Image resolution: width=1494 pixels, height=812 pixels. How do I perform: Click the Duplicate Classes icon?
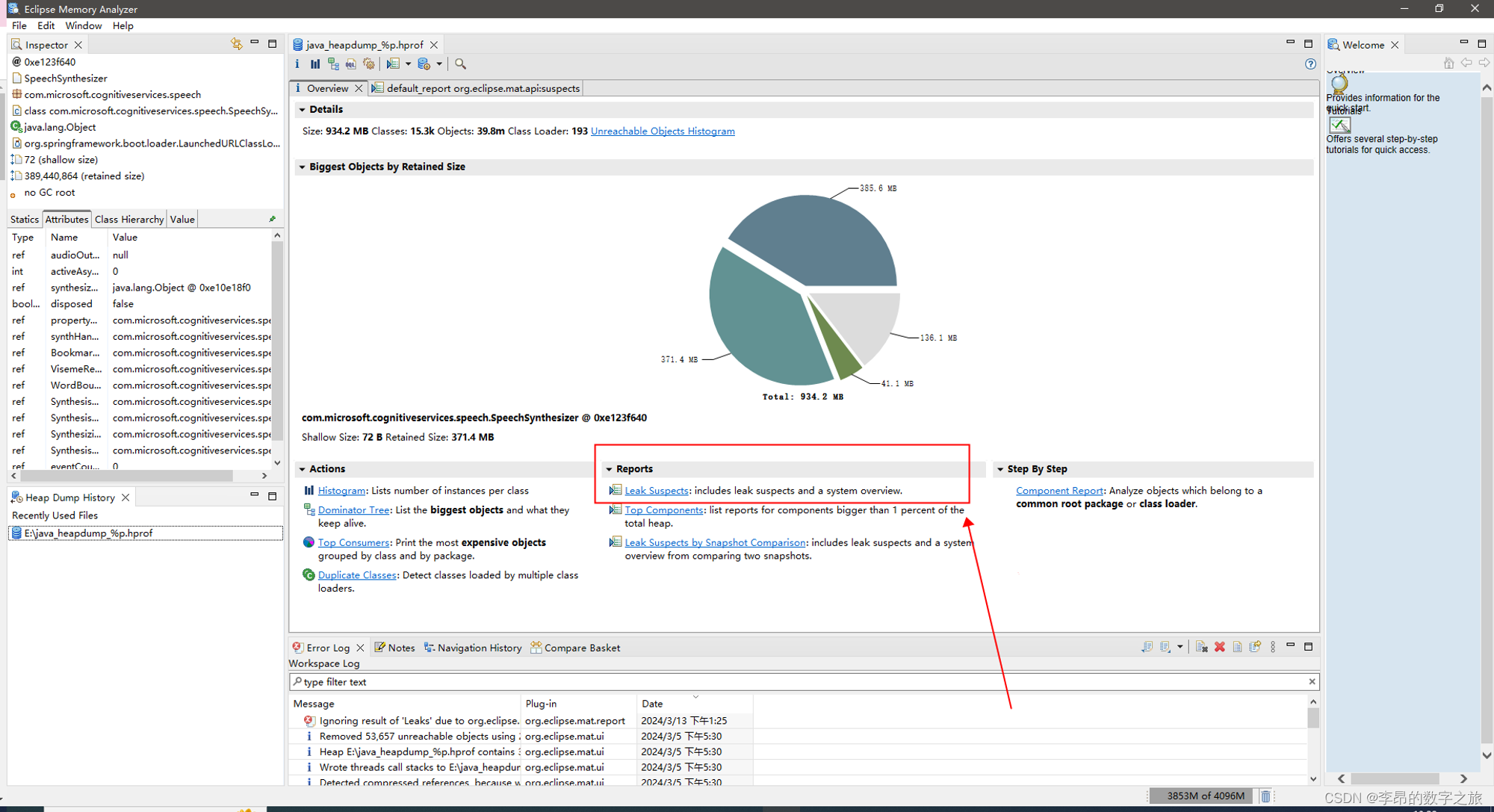pyautogui.click(x=310, y=574)
